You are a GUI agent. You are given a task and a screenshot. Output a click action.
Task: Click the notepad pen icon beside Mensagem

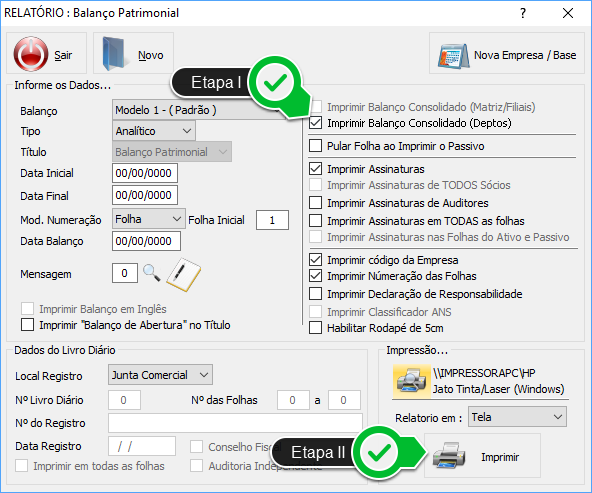[183, 274]
